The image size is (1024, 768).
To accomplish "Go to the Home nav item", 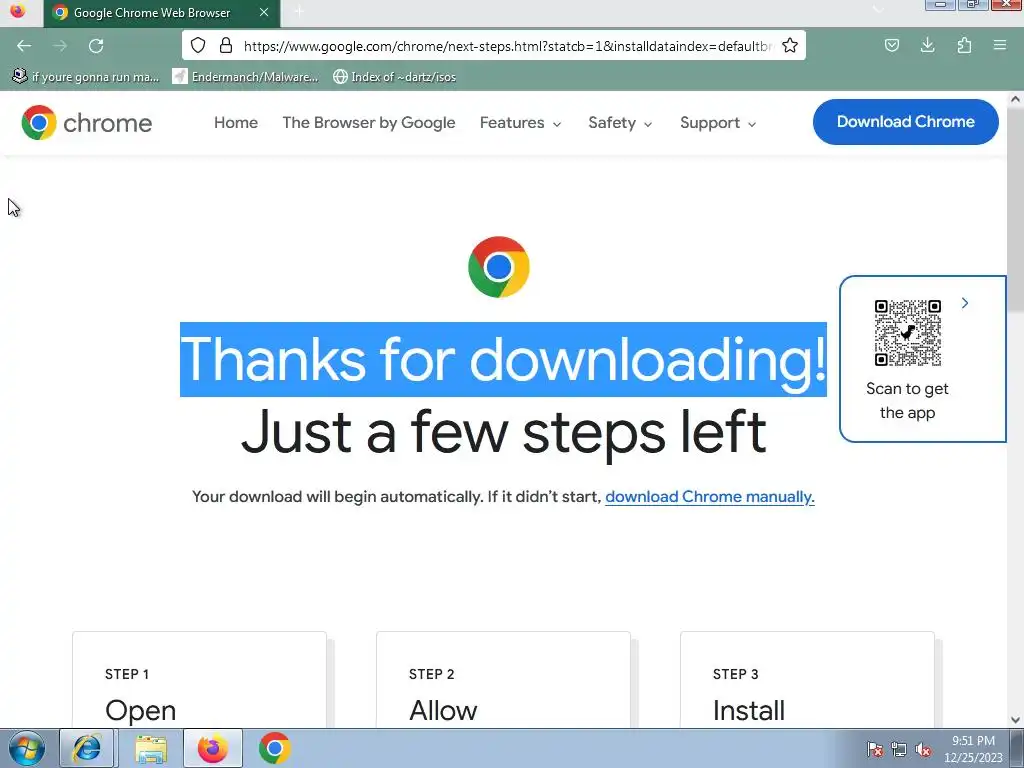I will 236,123.
